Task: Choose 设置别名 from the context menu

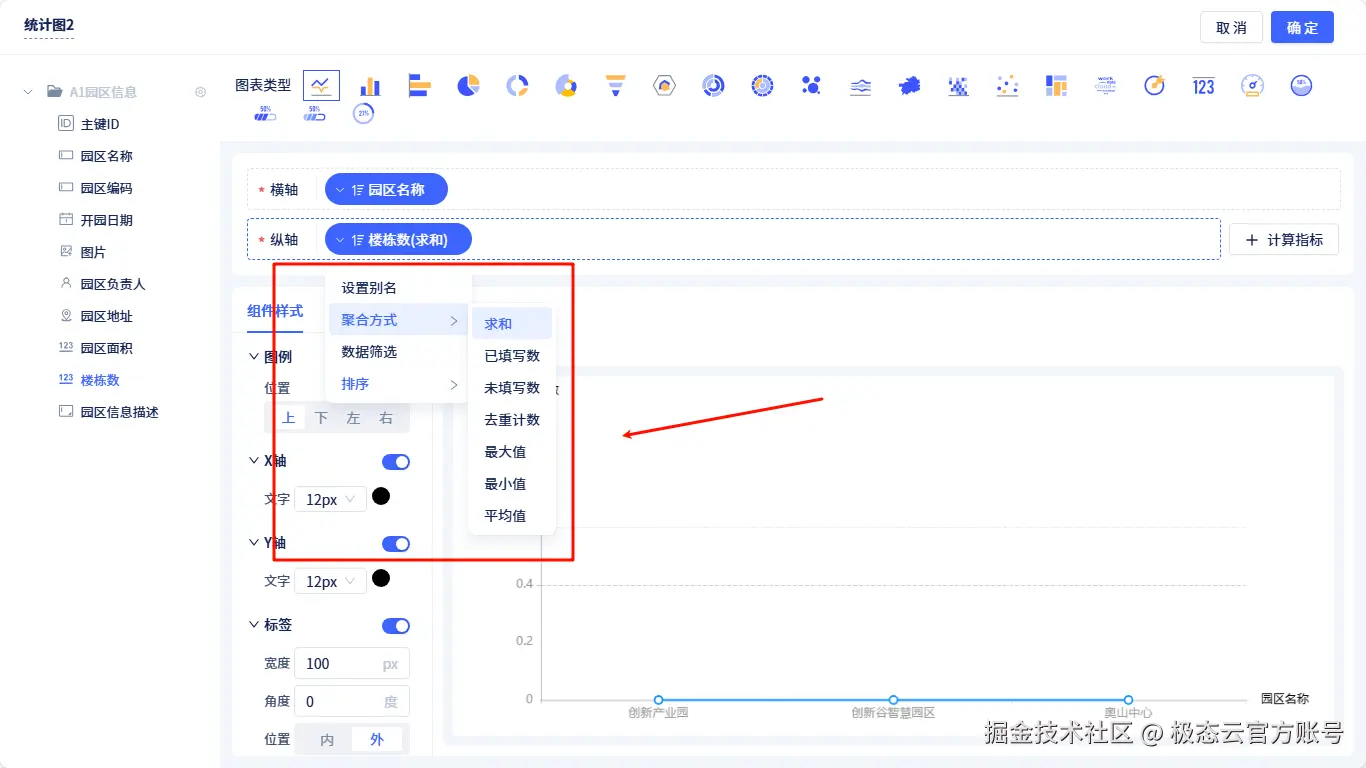Action: tap(398, 288)
